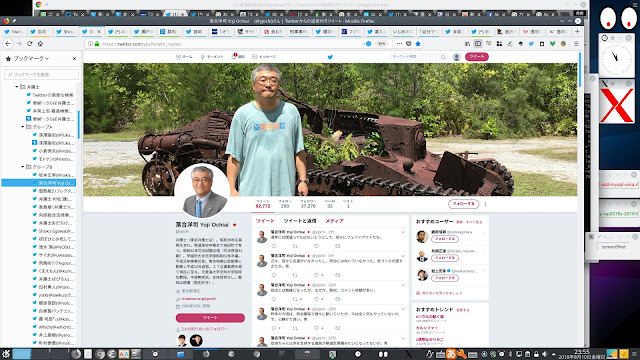This screenshot has height=360, width=640.
Task: Close the active tab with its X
Action: click(x=98, y=31)
